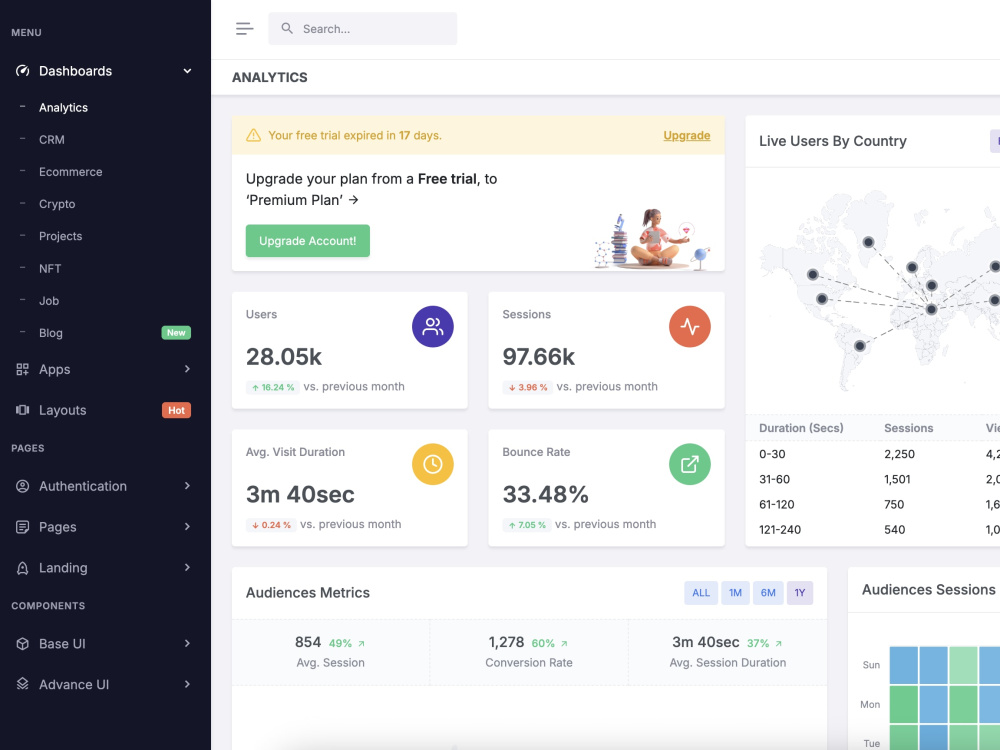1000x750 pixels.
Task: Click the 31-60 duration row
Action: click(872, 480)
